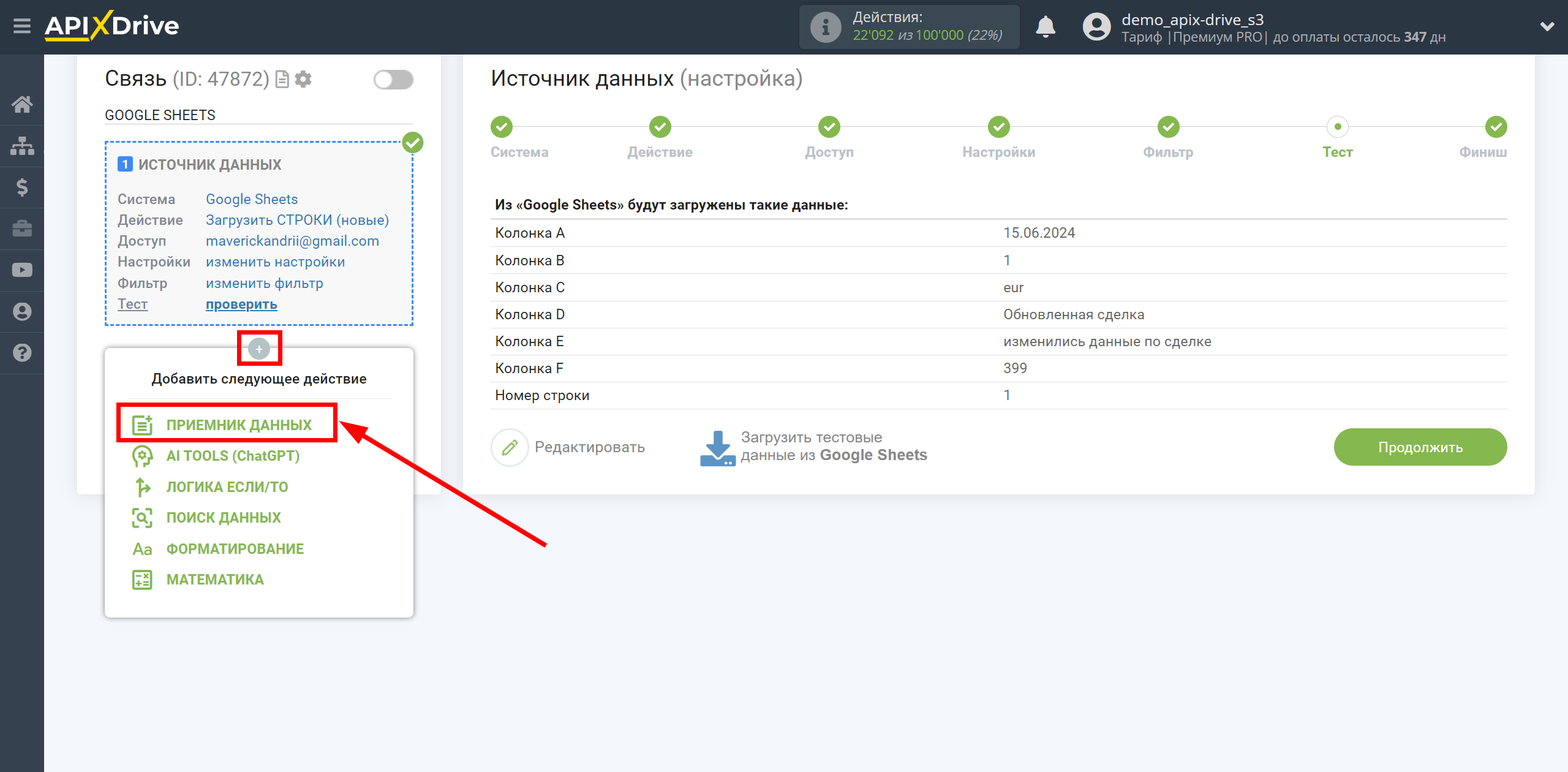The height and width of the screenshot is (772, 1568).
Task: Open profile icon in sidebar
Action: pyautogui.click(x=22, y=311)
